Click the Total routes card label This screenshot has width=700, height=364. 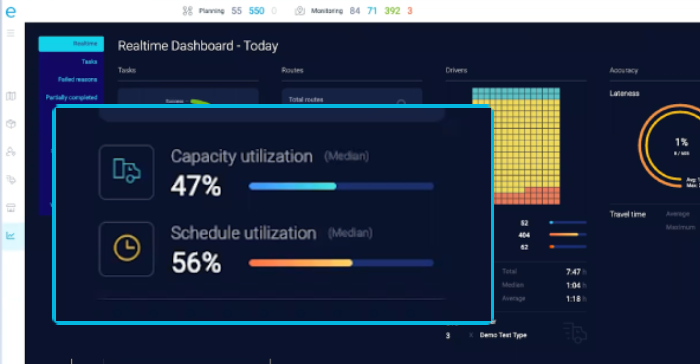306,100
